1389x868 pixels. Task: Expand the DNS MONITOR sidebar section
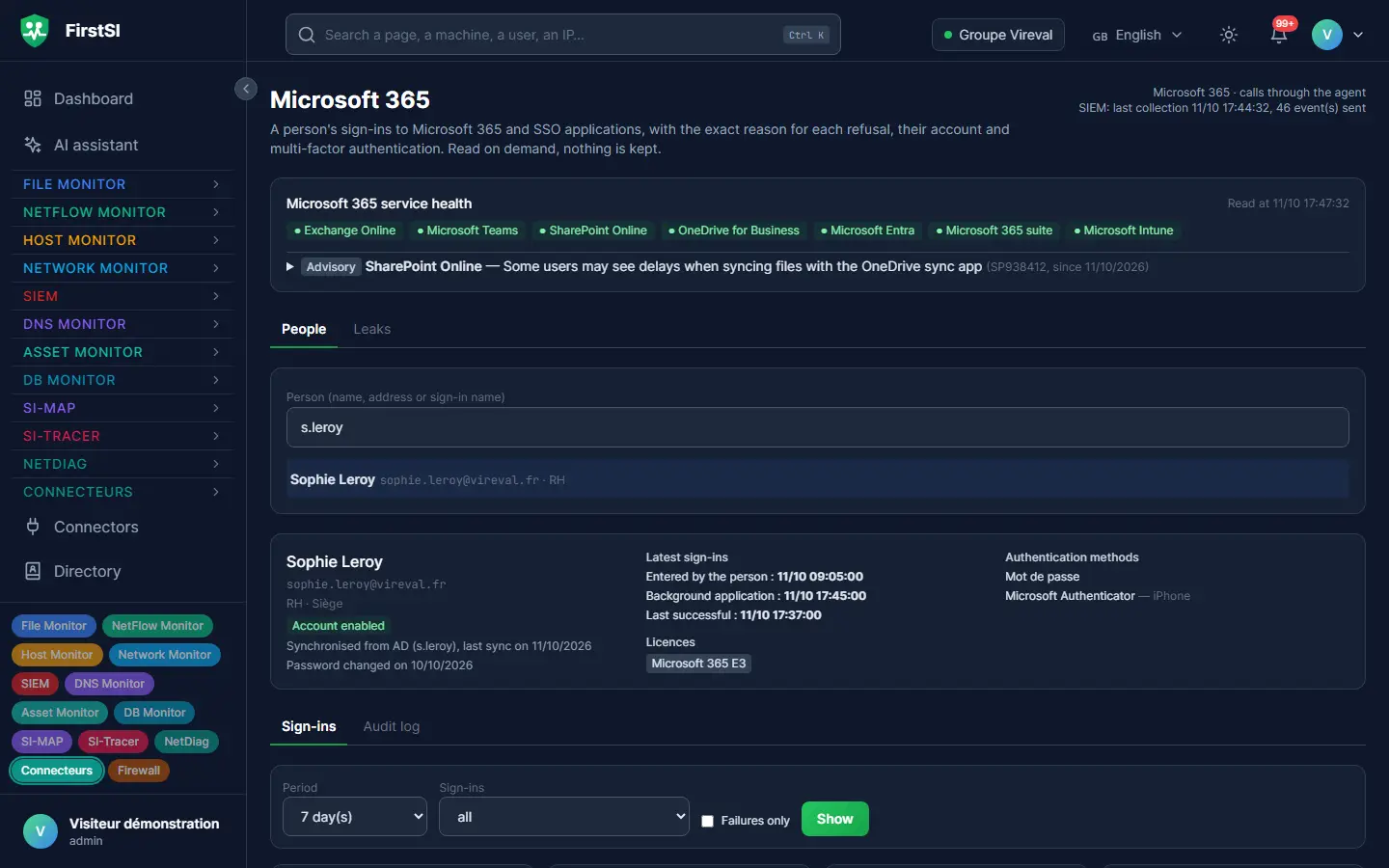(123, 324)
